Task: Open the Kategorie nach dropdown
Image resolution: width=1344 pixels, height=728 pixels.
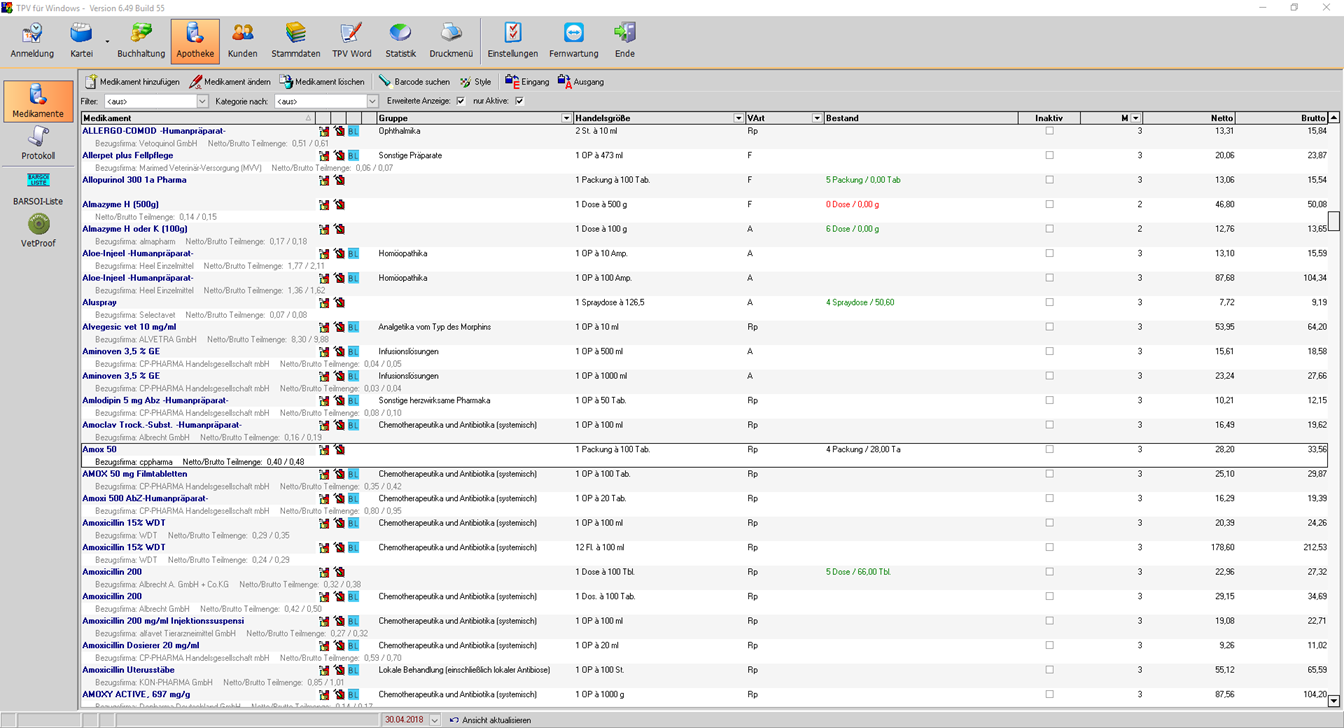Action: pyautogui.click(x=372, y=102)
